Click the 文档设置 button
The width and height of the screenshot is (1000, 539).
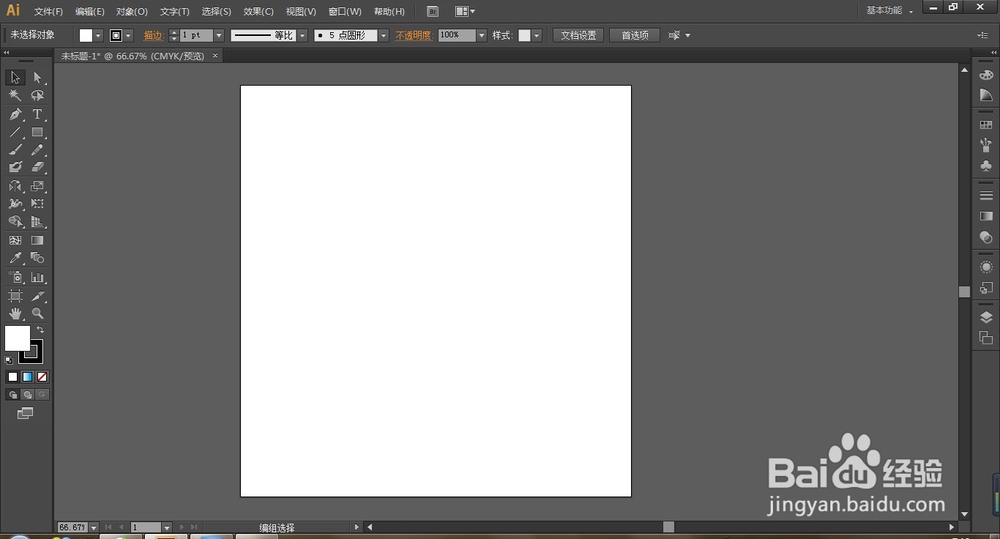pos(578,36)
